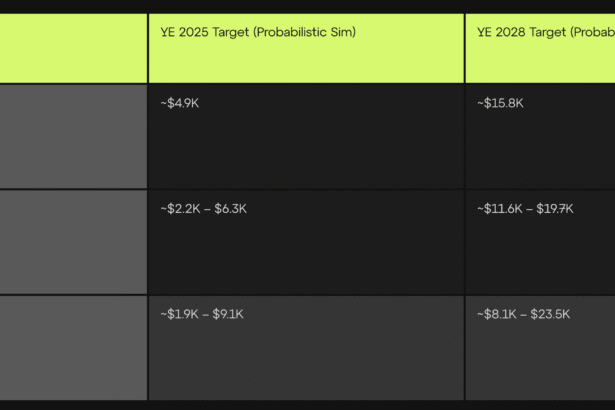Click the $9.1K upper bound value

[x=227, y=314]
